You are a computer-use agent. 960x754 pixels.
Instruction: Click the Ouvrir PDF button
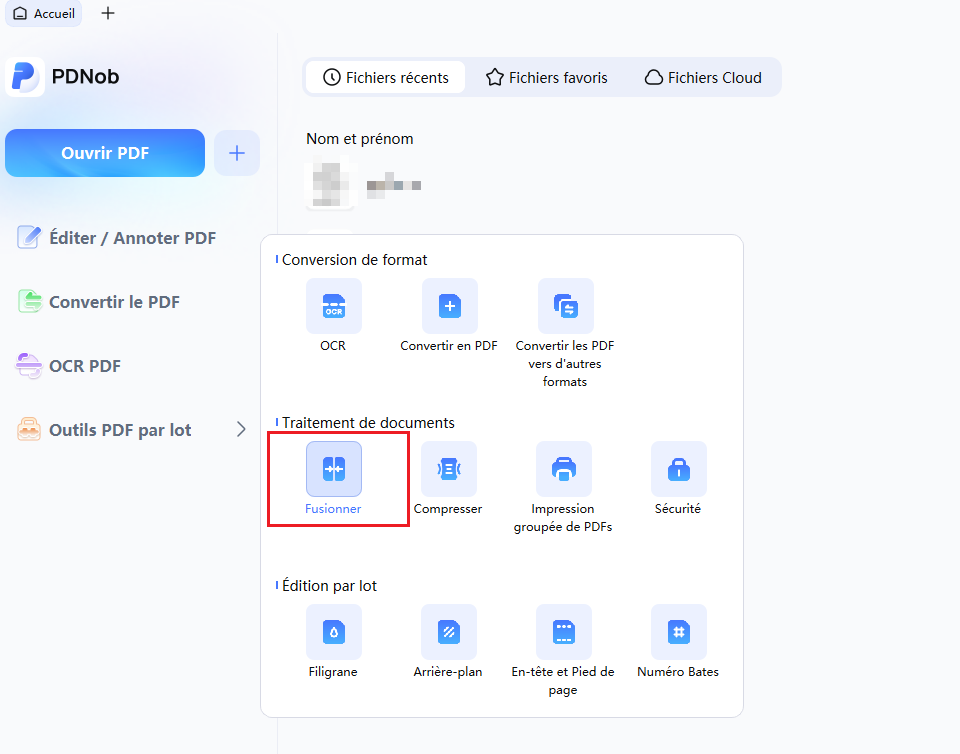point(105,153)
